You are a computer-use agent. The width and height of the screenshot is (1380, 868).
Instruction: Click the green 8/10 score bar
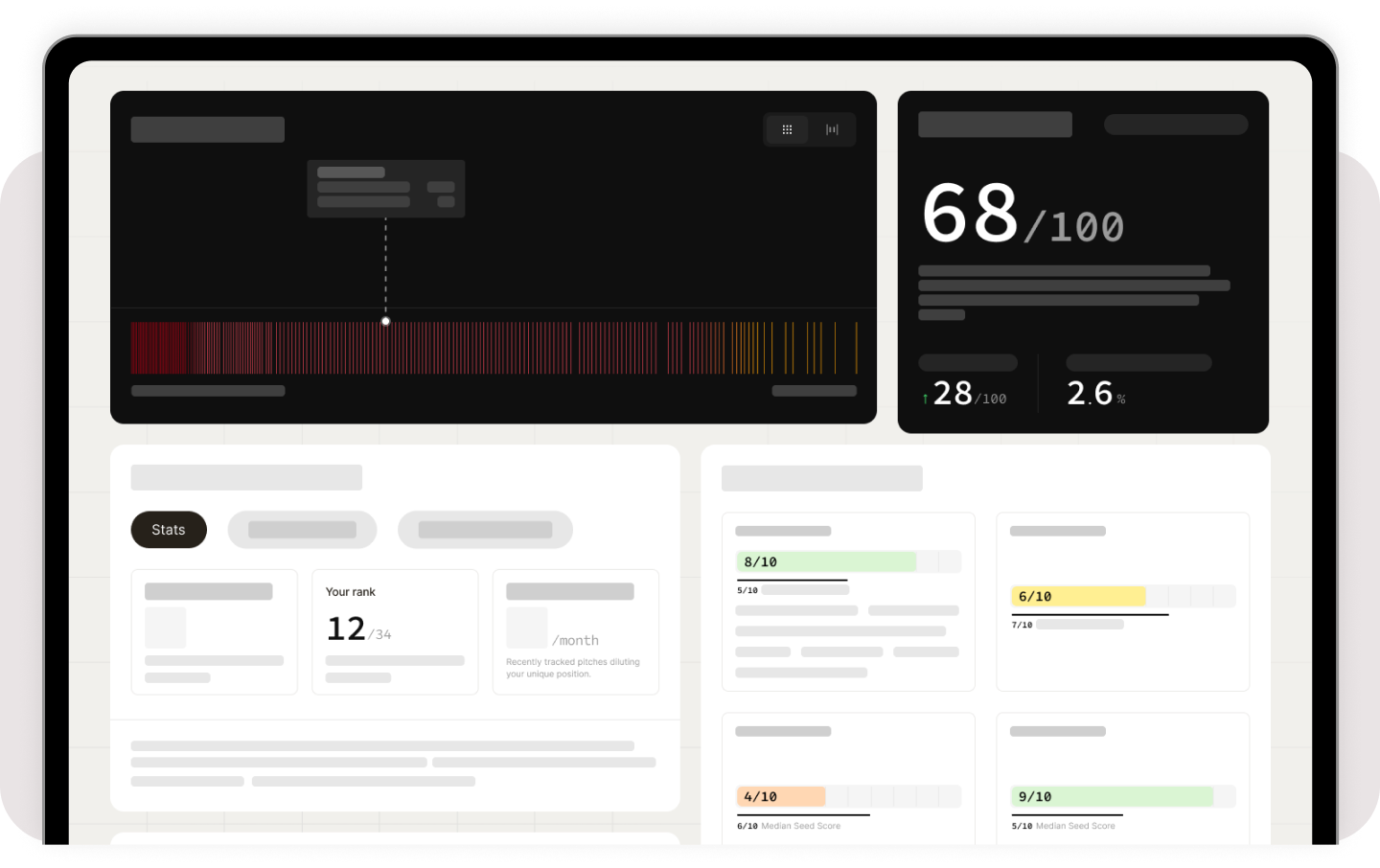826,561
